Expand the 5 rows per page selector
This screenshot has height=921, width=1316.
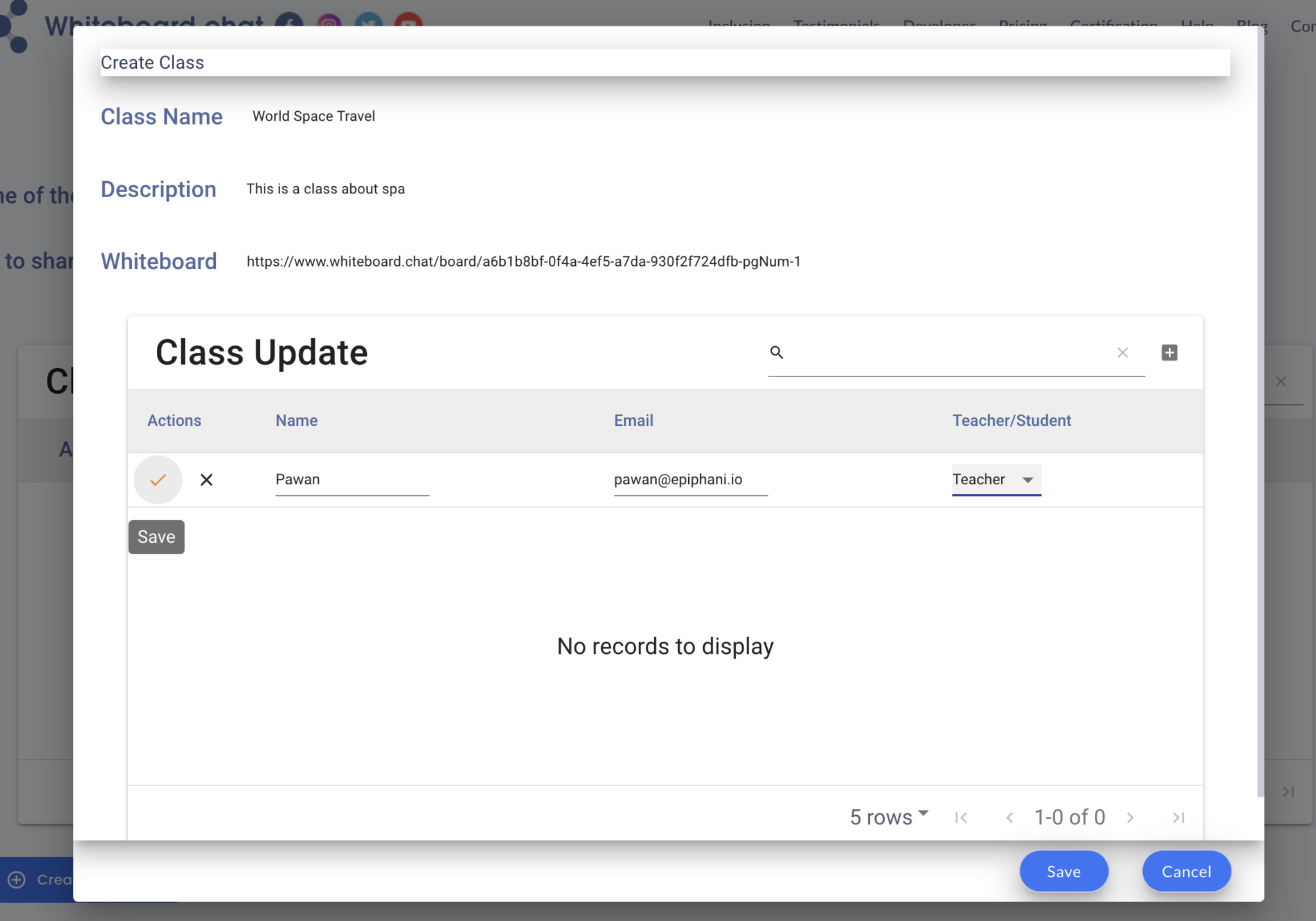click(x=889, y=817)
